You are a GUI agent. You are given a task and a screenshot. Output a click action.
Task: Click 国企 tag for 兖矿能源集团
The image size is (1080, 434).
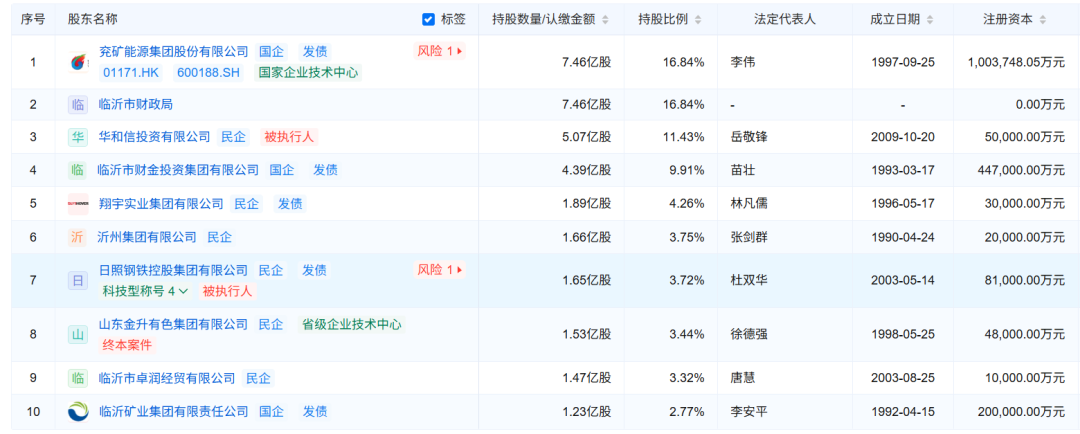click(x=271, y=52)
